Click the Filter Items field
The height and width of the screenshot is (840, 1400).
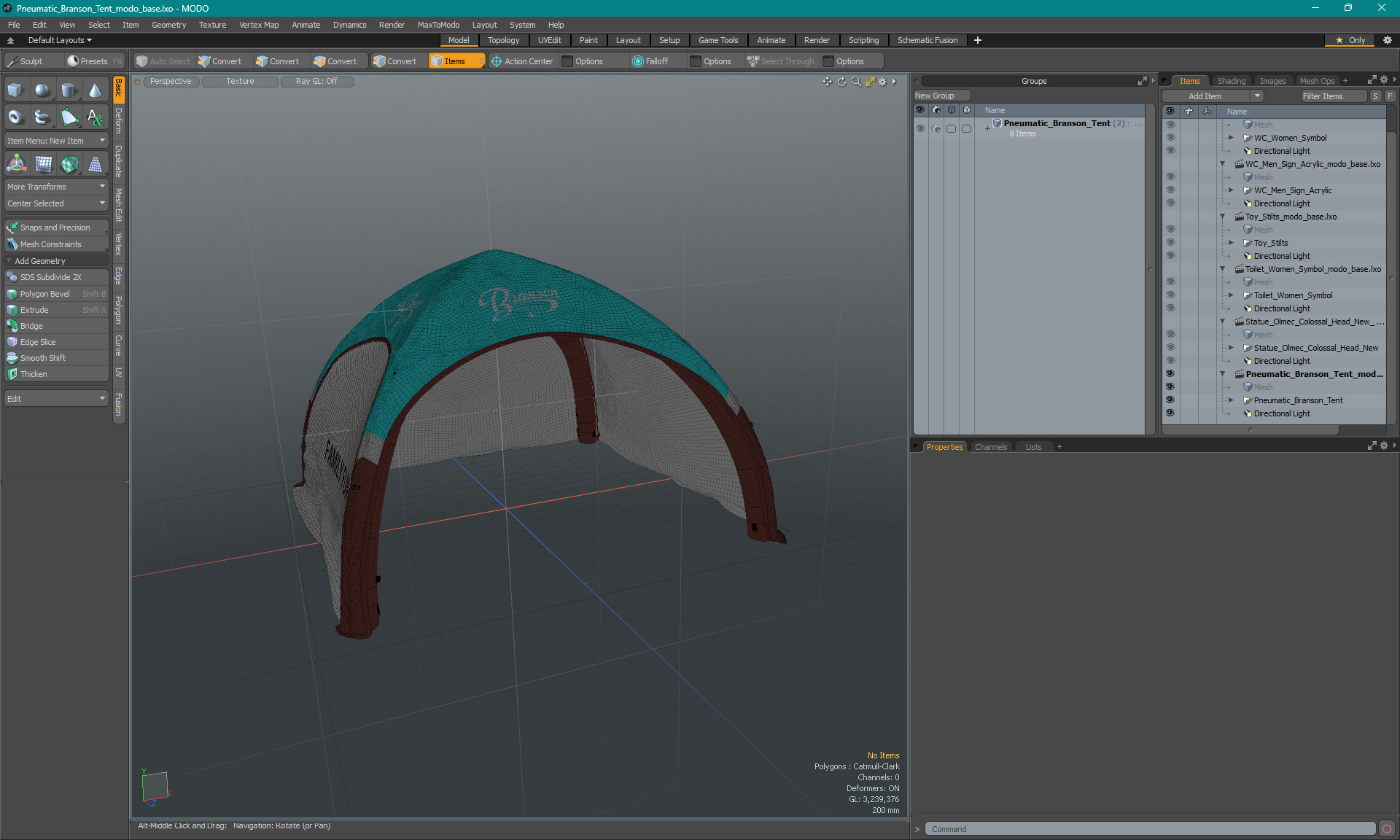click(x=1334, y=96)
